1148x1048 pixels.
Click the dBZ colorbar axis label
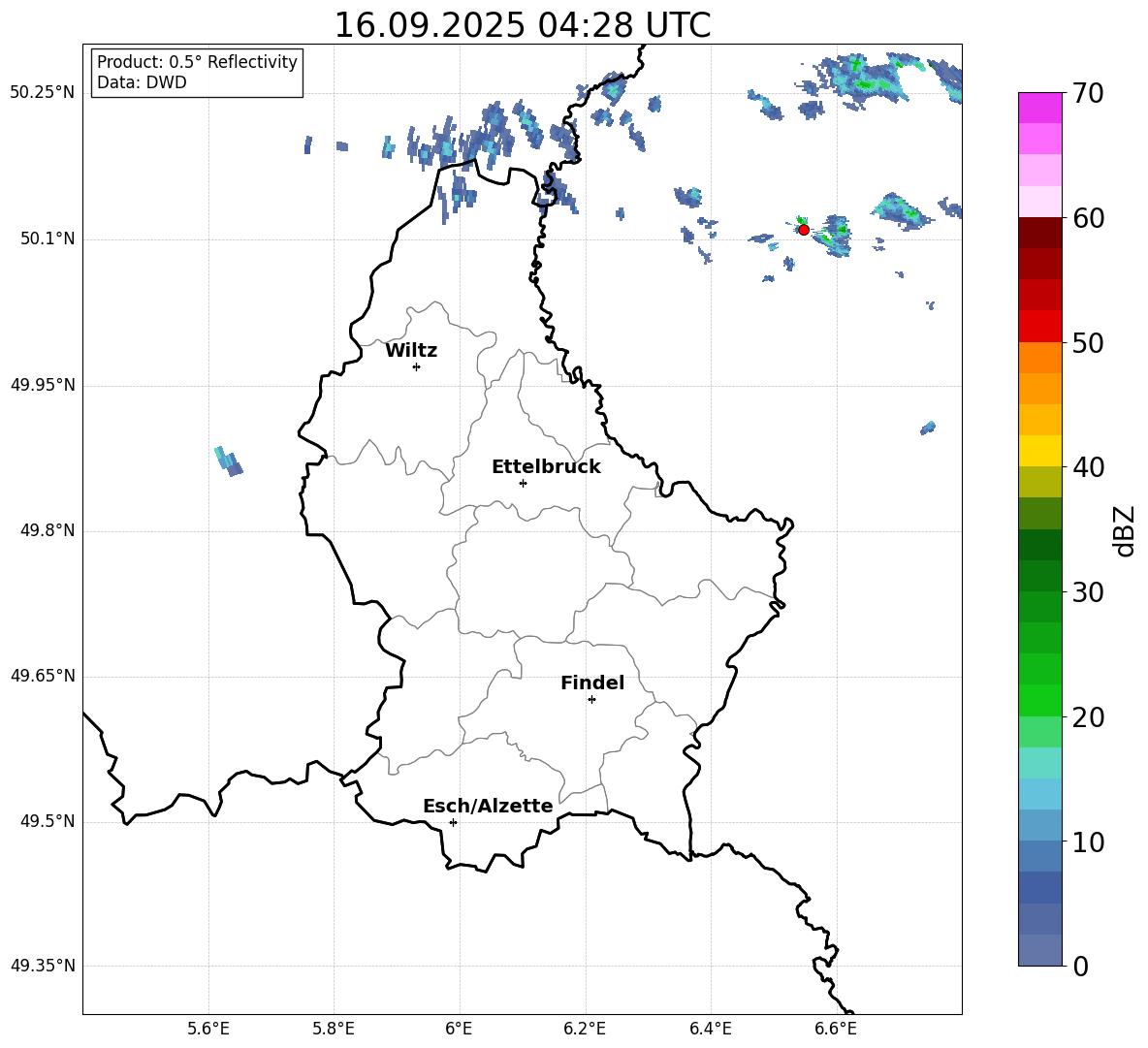[1124, 530]
